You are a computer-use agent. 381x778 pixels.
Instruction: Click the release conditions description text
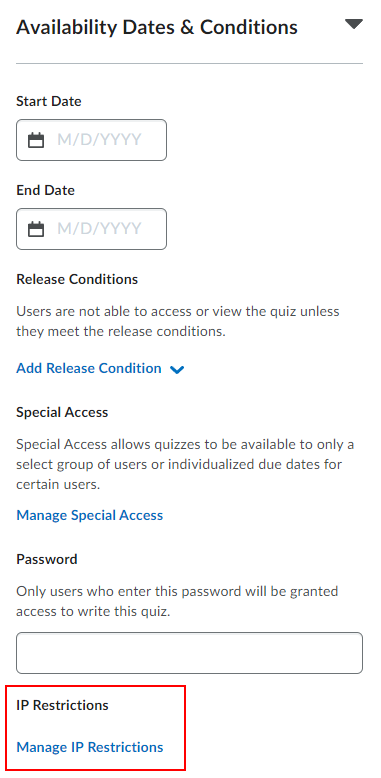pos(178,322)
